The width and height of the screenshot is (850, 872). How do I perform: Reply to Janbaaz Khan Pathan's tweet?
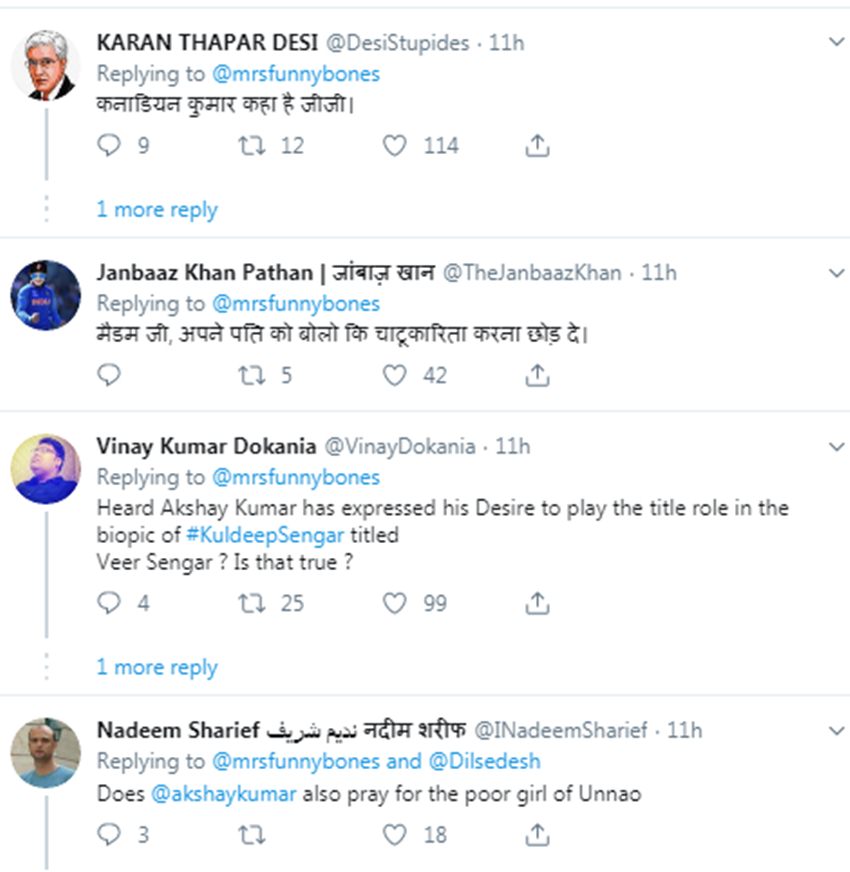(109, 375)
